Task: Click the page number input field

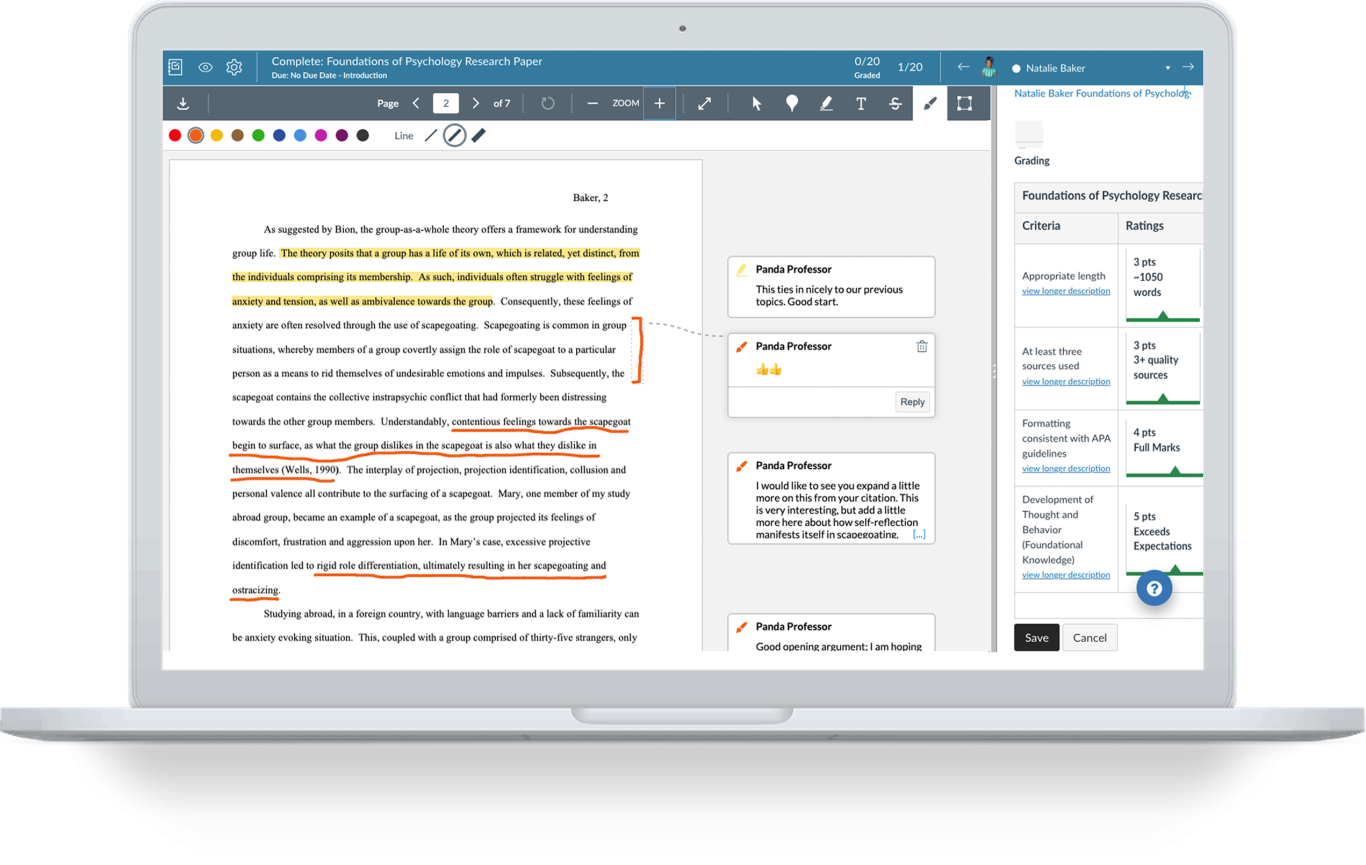Action: 445,103
